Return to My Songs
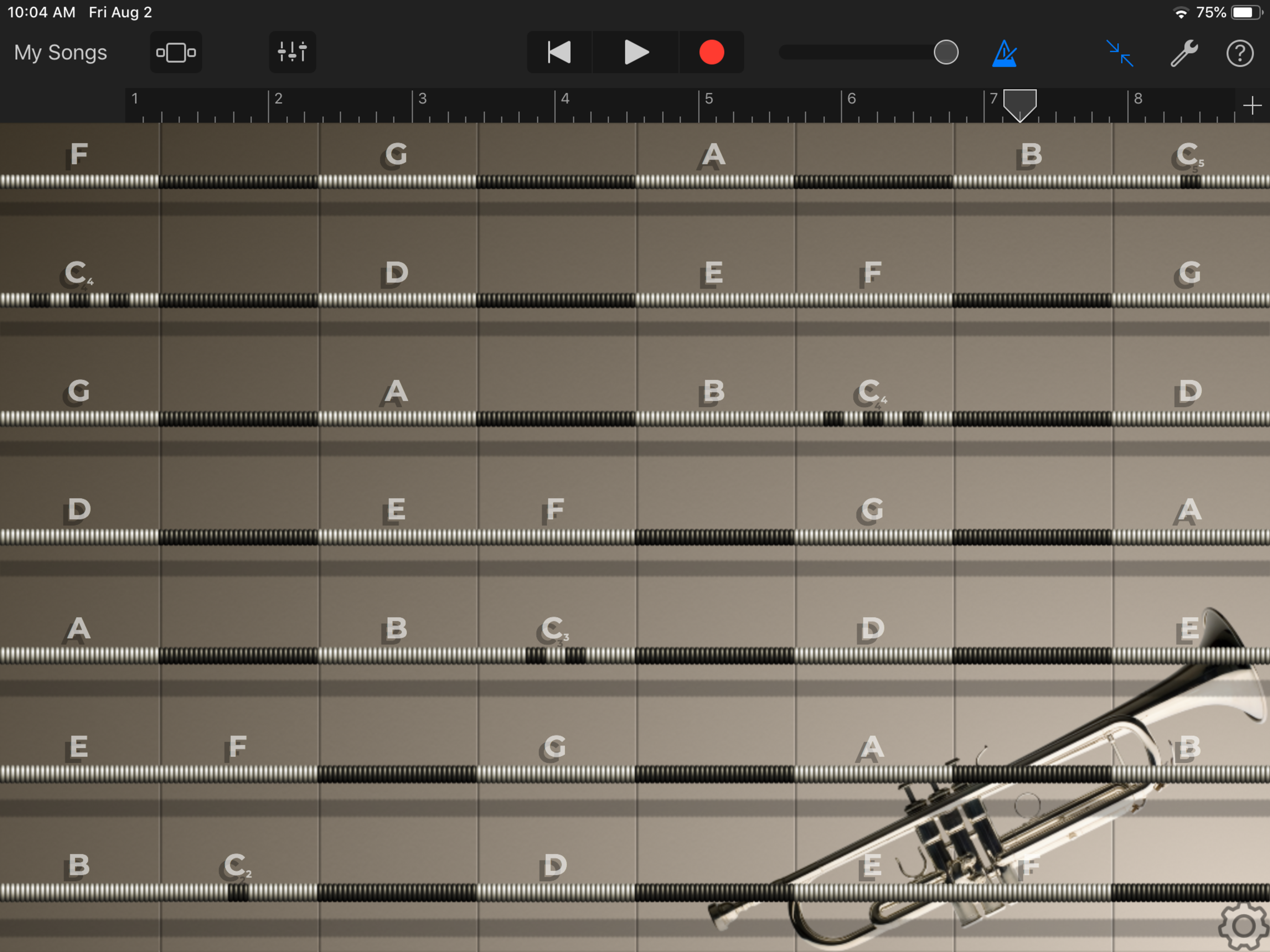The width and height of the screenshot is (1270, 952). pyautogui.click(x=60, y=52)
